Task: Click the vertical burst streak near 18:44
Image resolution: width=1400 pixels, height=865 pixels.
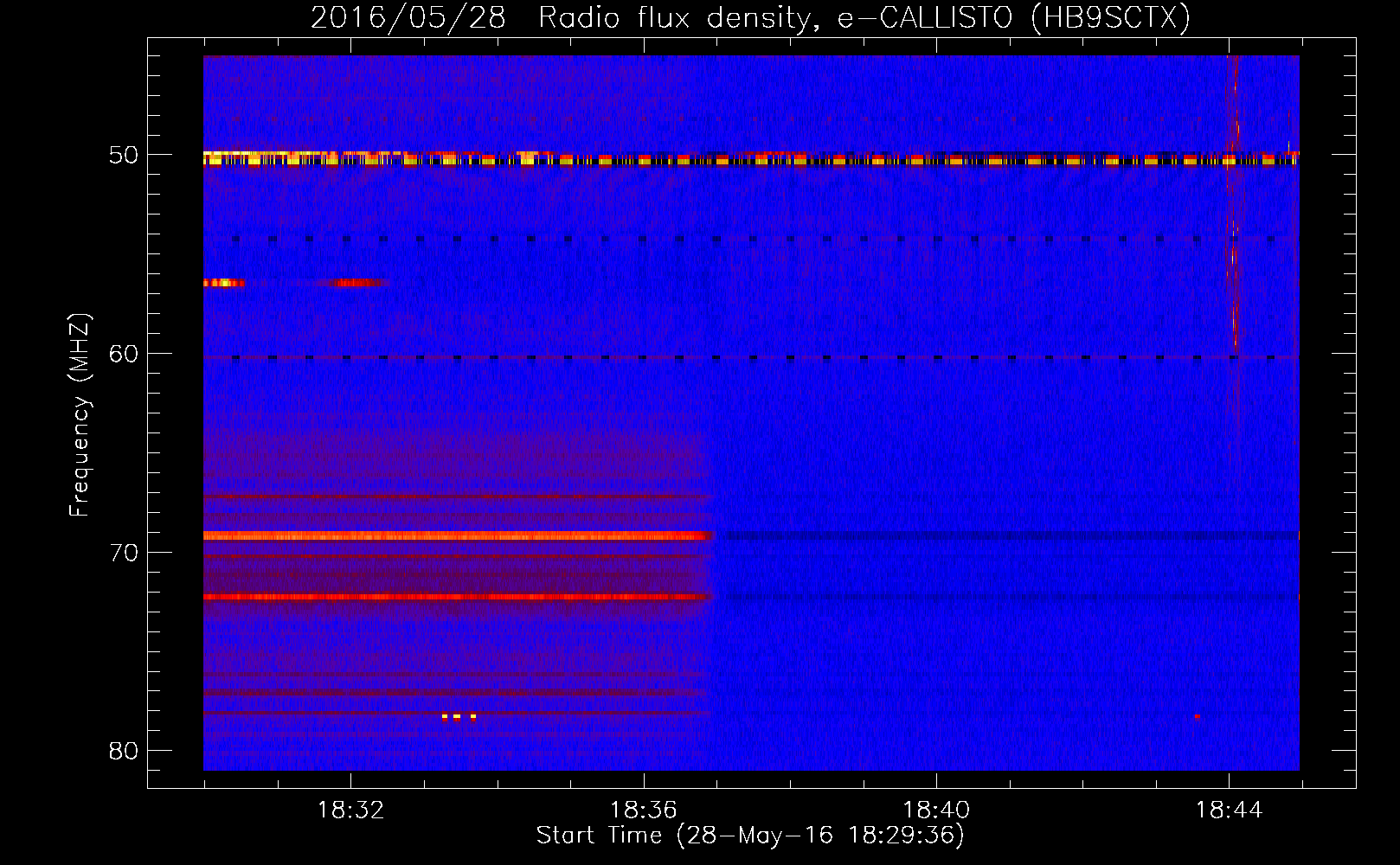Action: (x=1233, y=208)
